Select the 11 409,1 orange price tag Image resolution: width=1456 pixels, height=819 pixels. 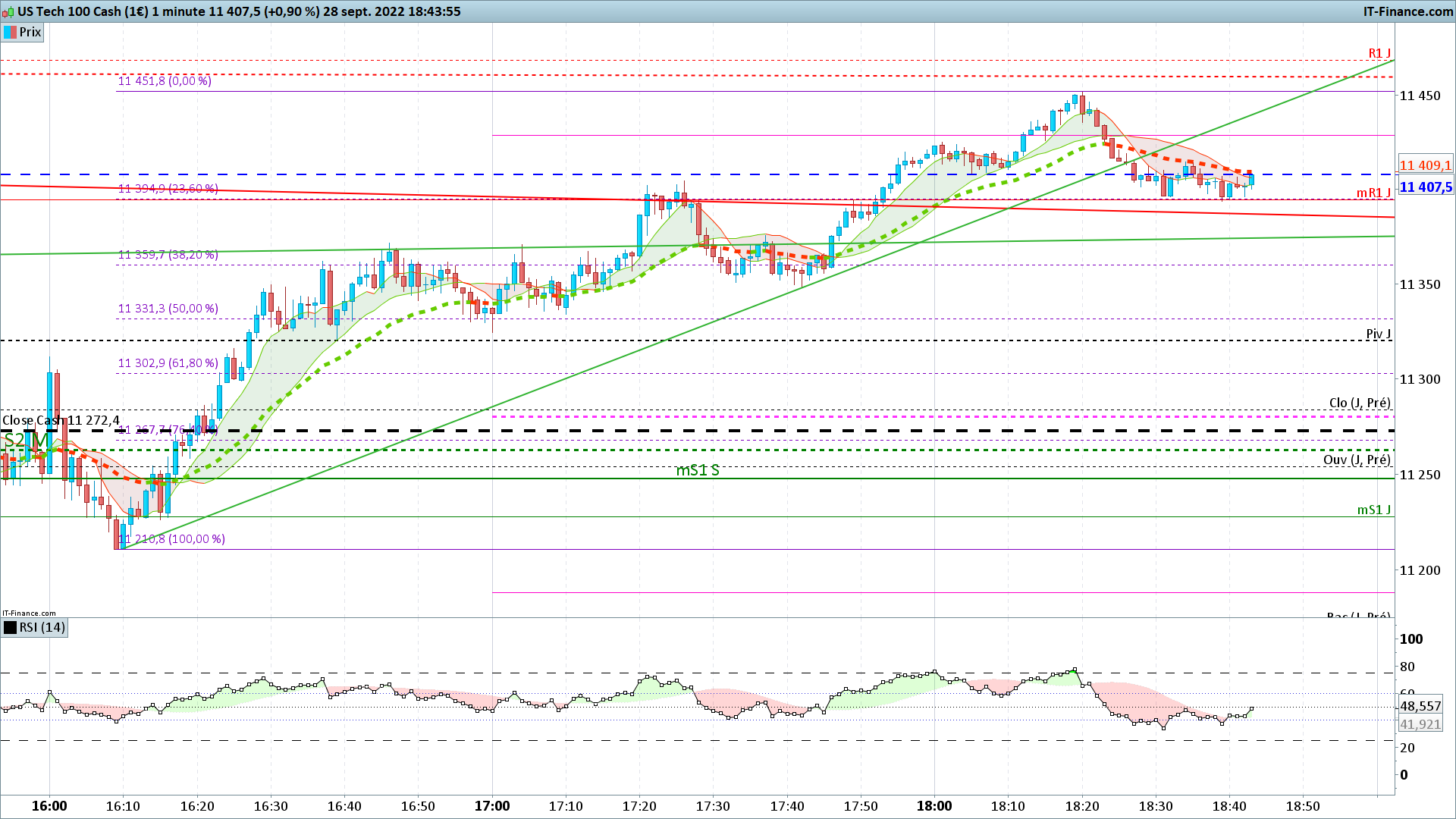pyautogui.click(x=1425, y=165)
